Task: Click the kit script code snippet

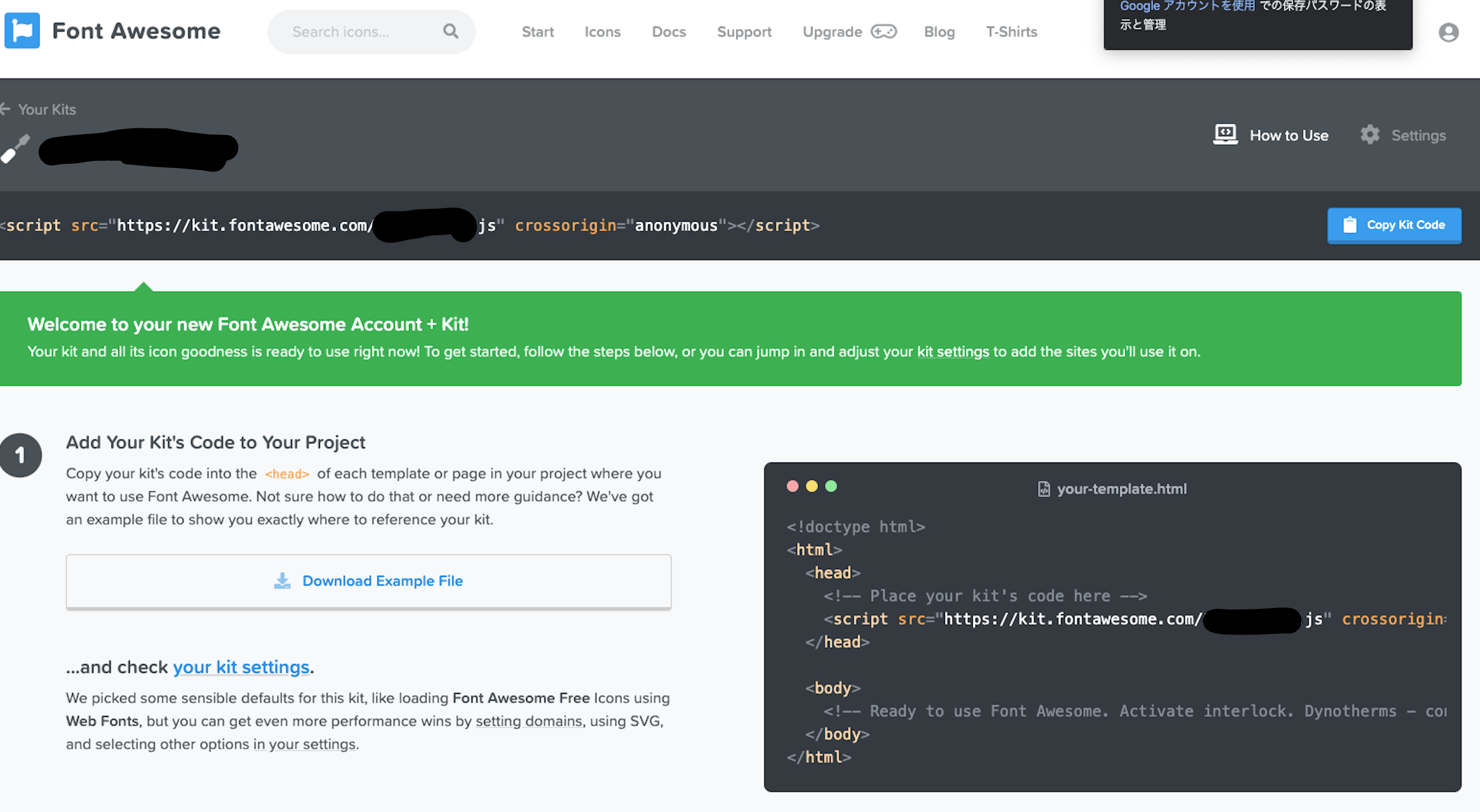Action: 409,225
